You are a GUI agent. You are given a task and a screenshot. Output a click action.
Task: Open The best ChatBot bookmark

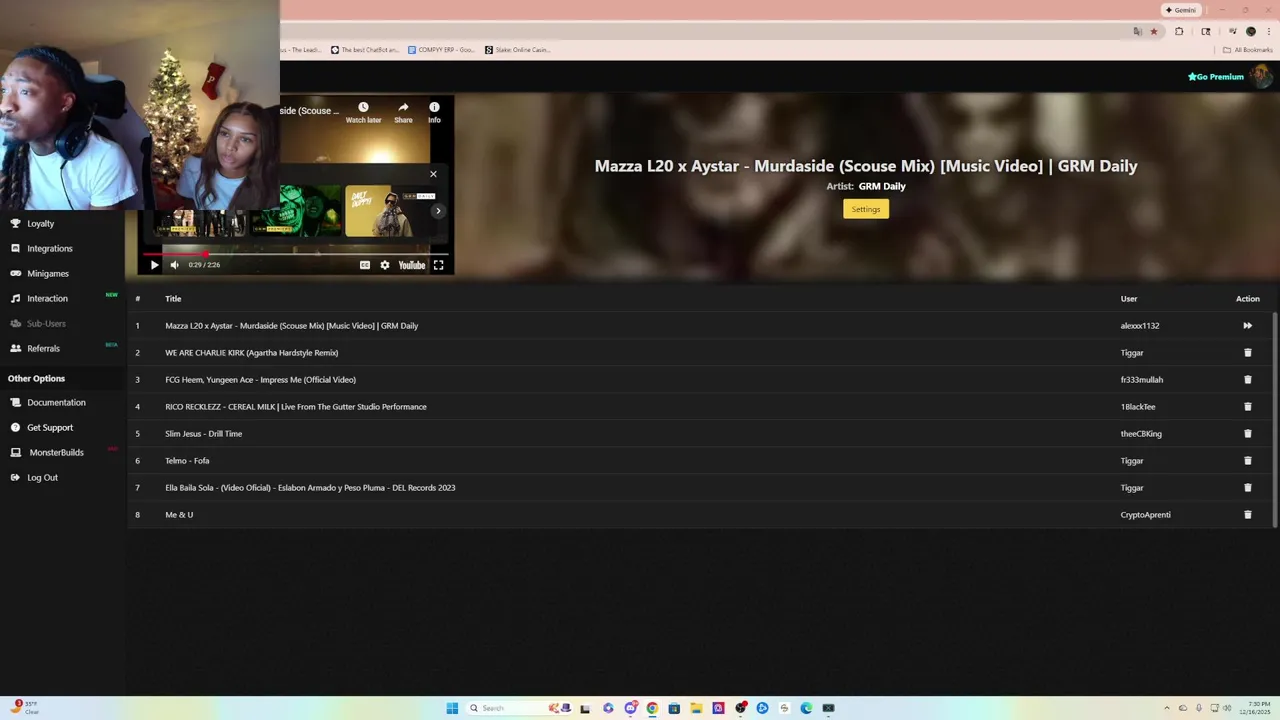(365, 50)
